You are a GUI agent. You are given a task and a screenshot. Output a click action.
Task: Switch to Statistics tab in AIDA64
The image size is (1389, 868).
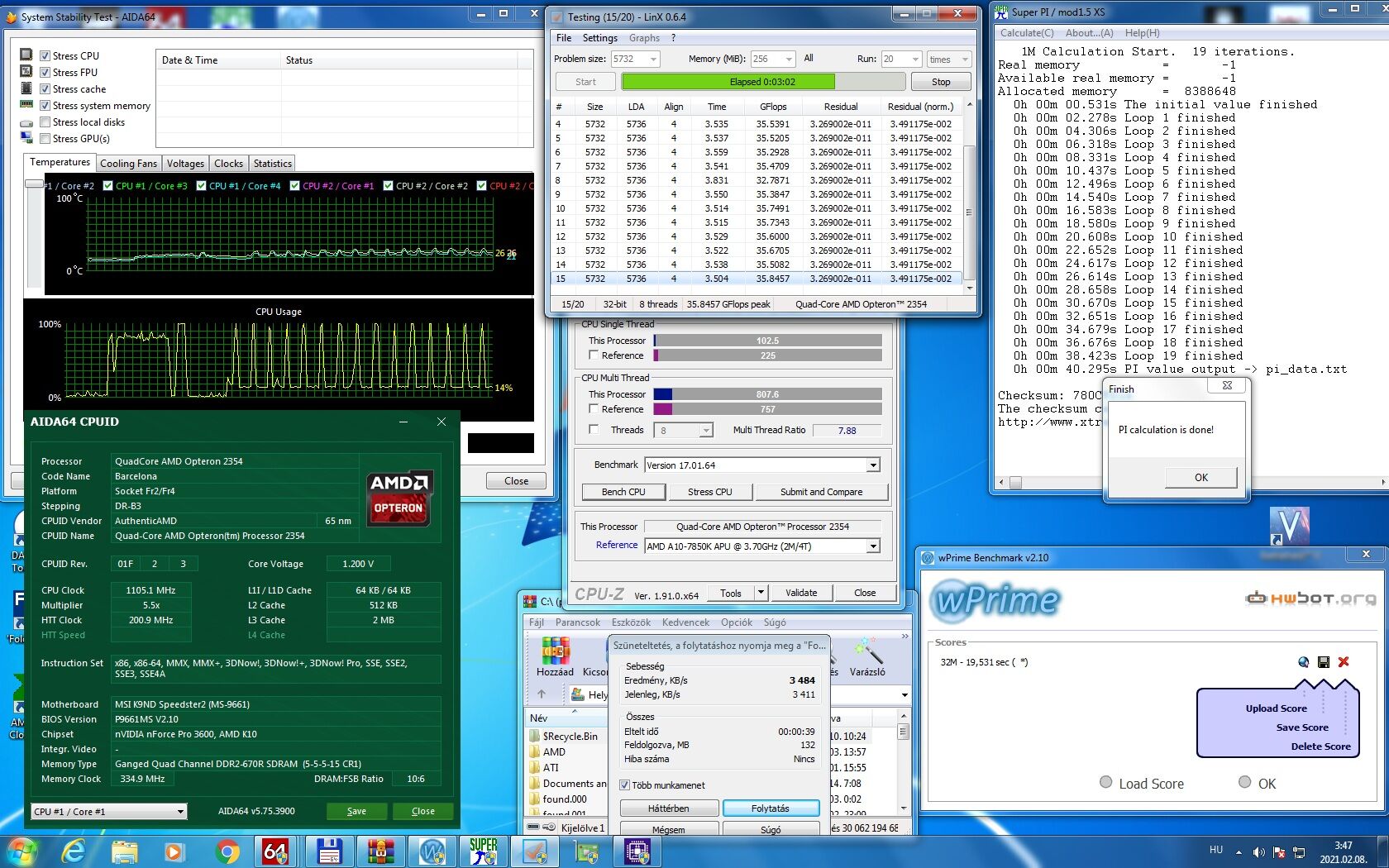point(272,164)
